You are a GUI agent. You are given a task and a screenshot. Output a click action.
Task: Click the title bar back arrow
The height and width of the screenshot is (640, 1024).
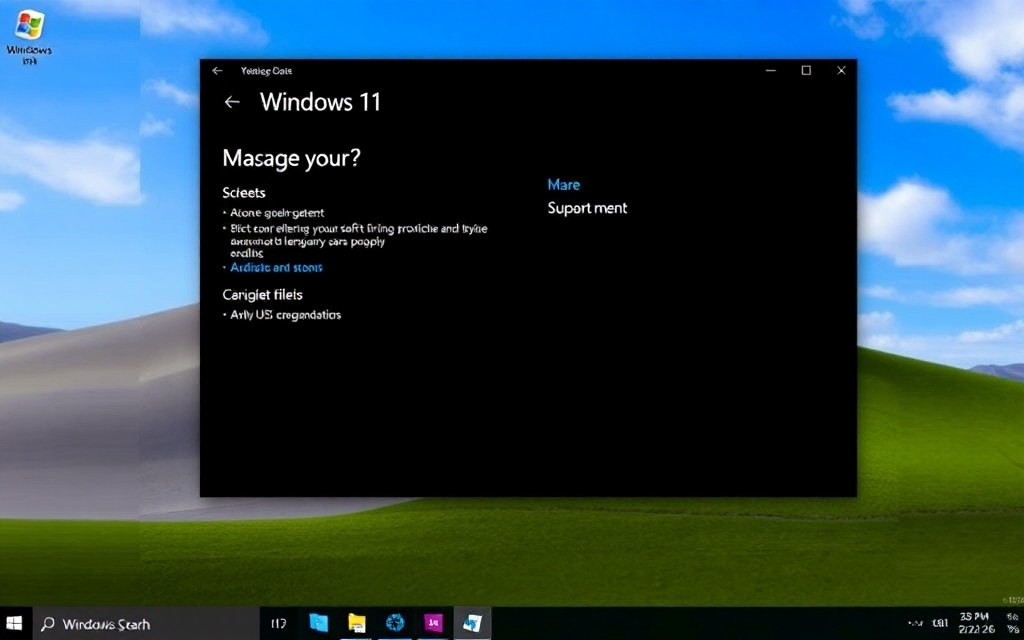pyautogui.click(x=217, y=71)
